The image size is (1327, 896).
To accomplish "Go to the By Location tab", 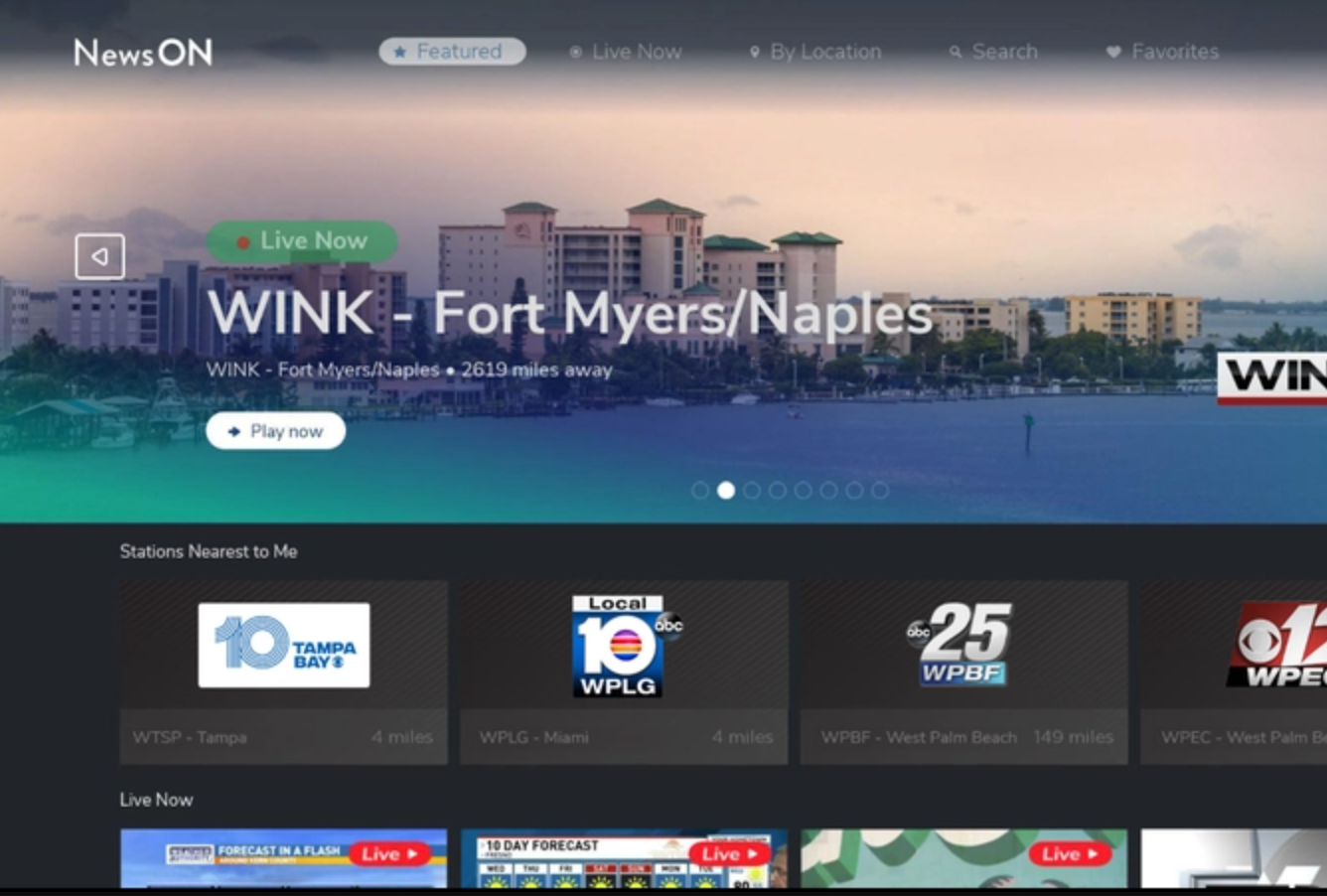I will coord(815,52).
